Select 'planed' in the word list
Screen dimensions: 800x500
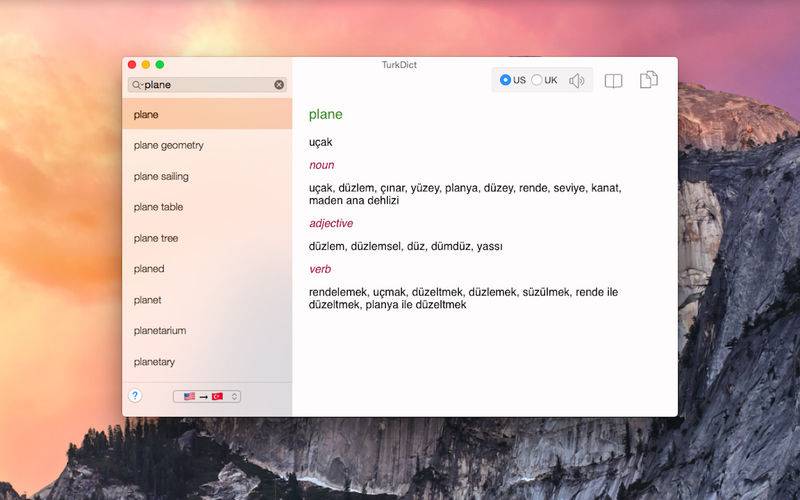pyautogui.click(x=207, y=269)
